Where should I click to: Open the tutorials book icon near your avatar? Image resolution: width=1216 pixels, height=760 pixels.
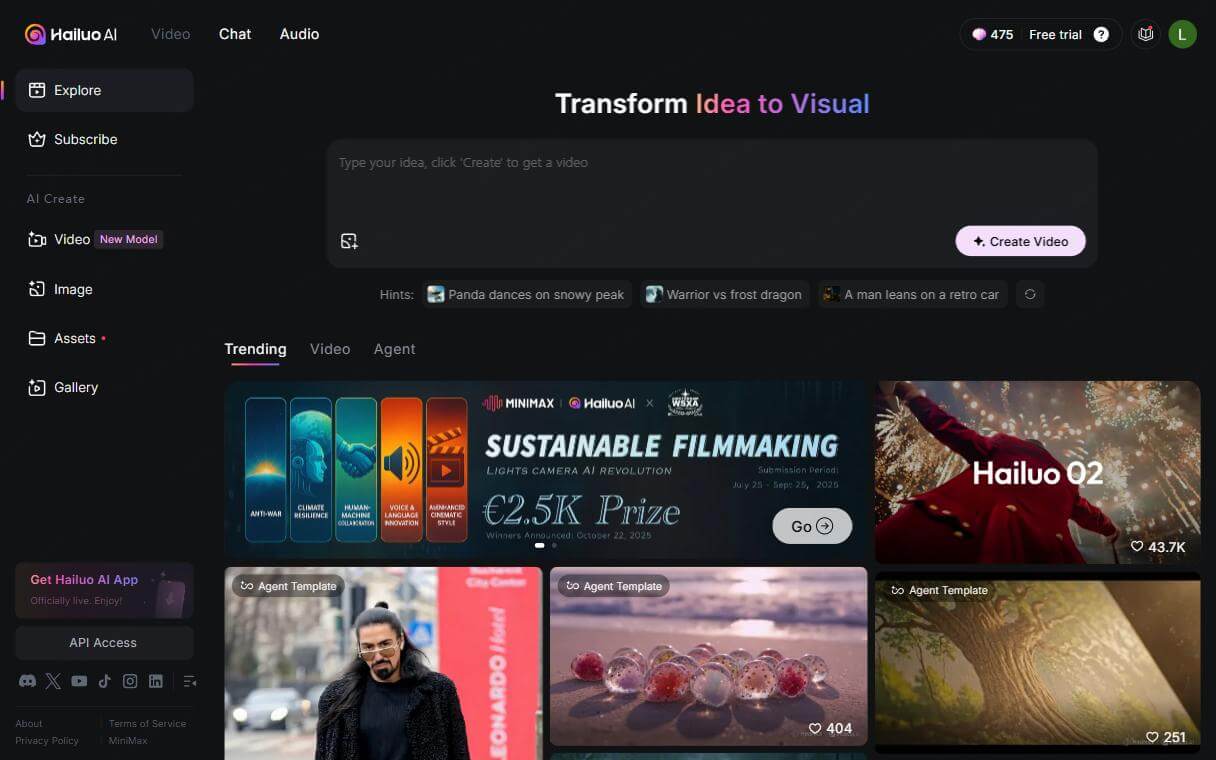(1145, 33)
